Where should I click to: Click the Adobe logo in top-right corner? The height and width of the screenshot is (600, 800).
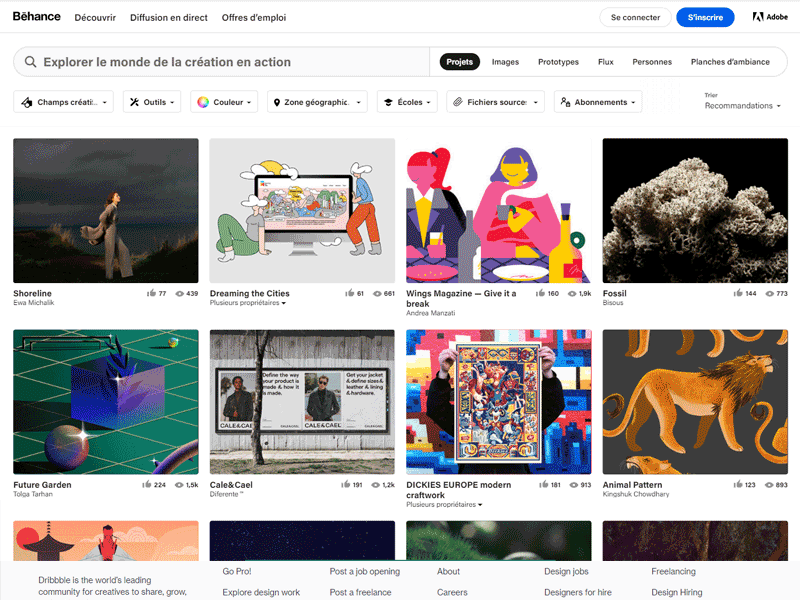[768, 16]
